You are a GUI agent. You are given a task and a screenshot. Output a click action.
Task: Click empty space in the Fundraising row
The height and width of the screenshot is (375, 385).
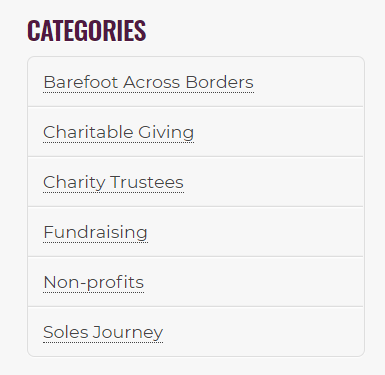coord(255,232)
